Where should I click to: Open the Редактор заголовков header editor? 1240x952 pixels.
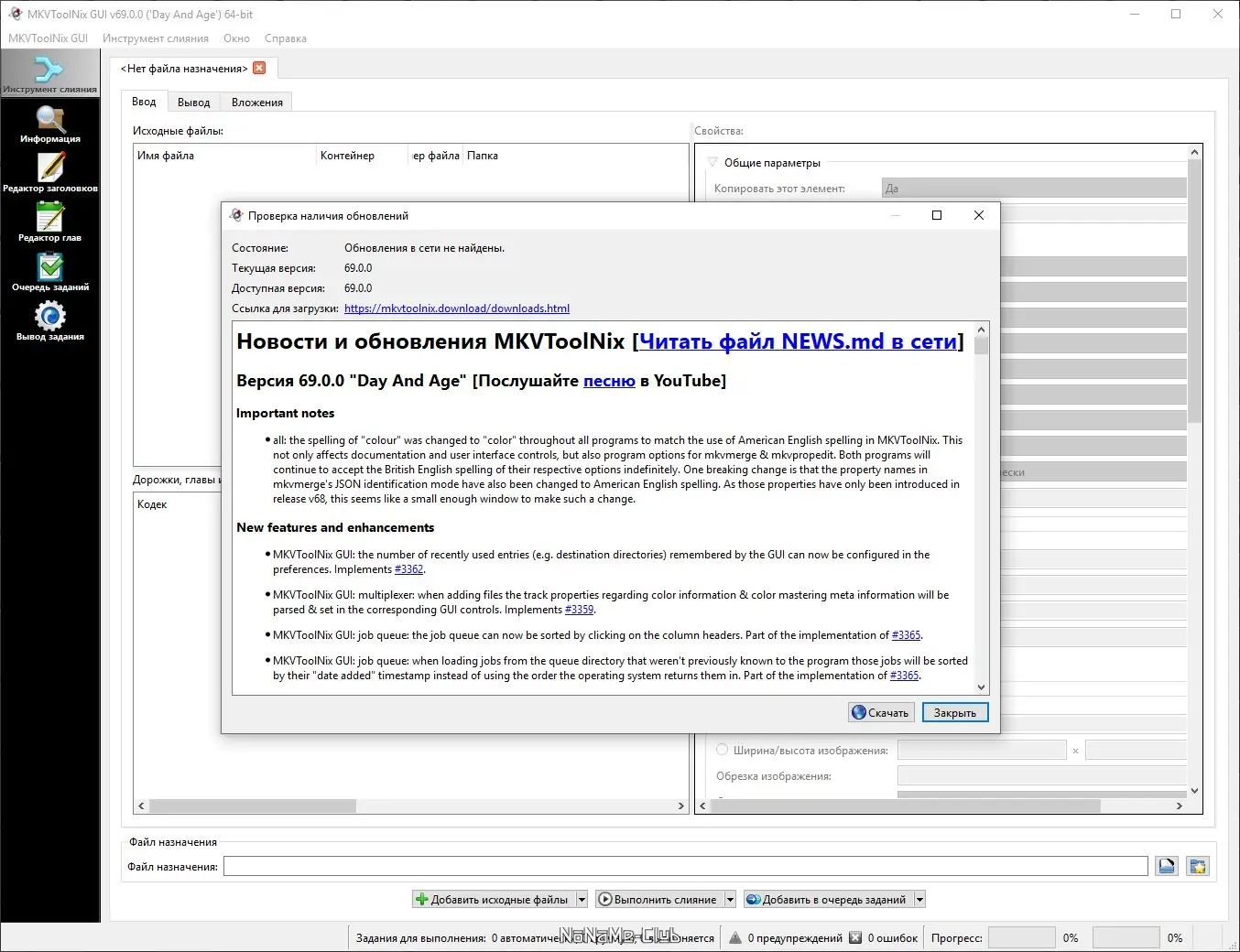(49, 173)
